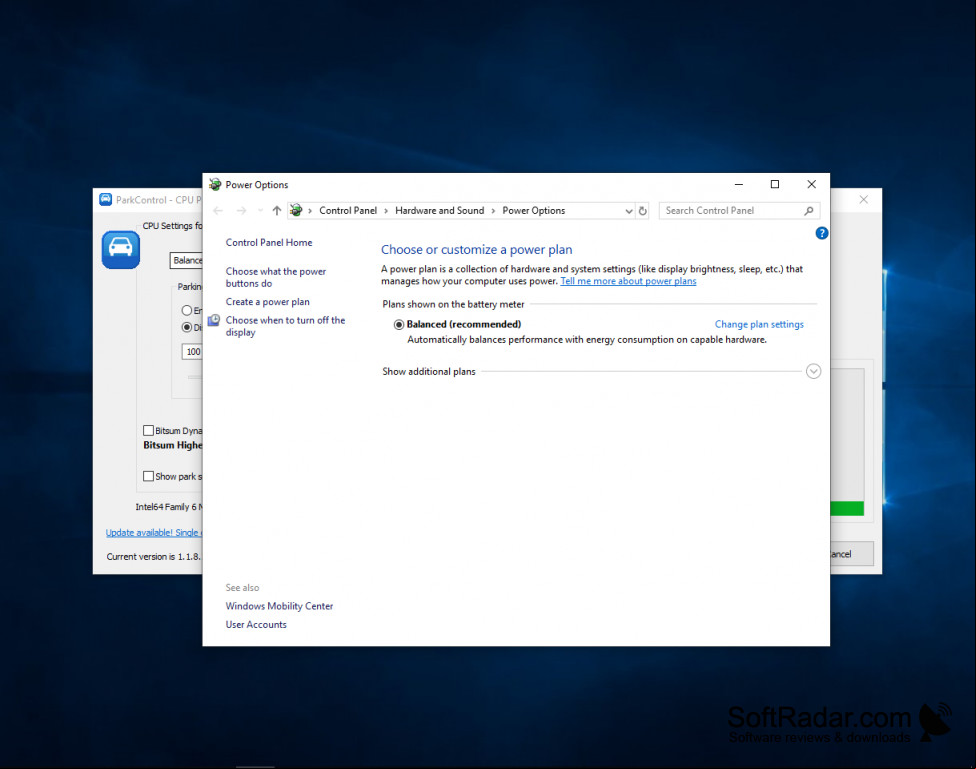Screen dimensions: 976x769
Task: Click the address bar Power Options icon
Action: click(x=296, y=210)
